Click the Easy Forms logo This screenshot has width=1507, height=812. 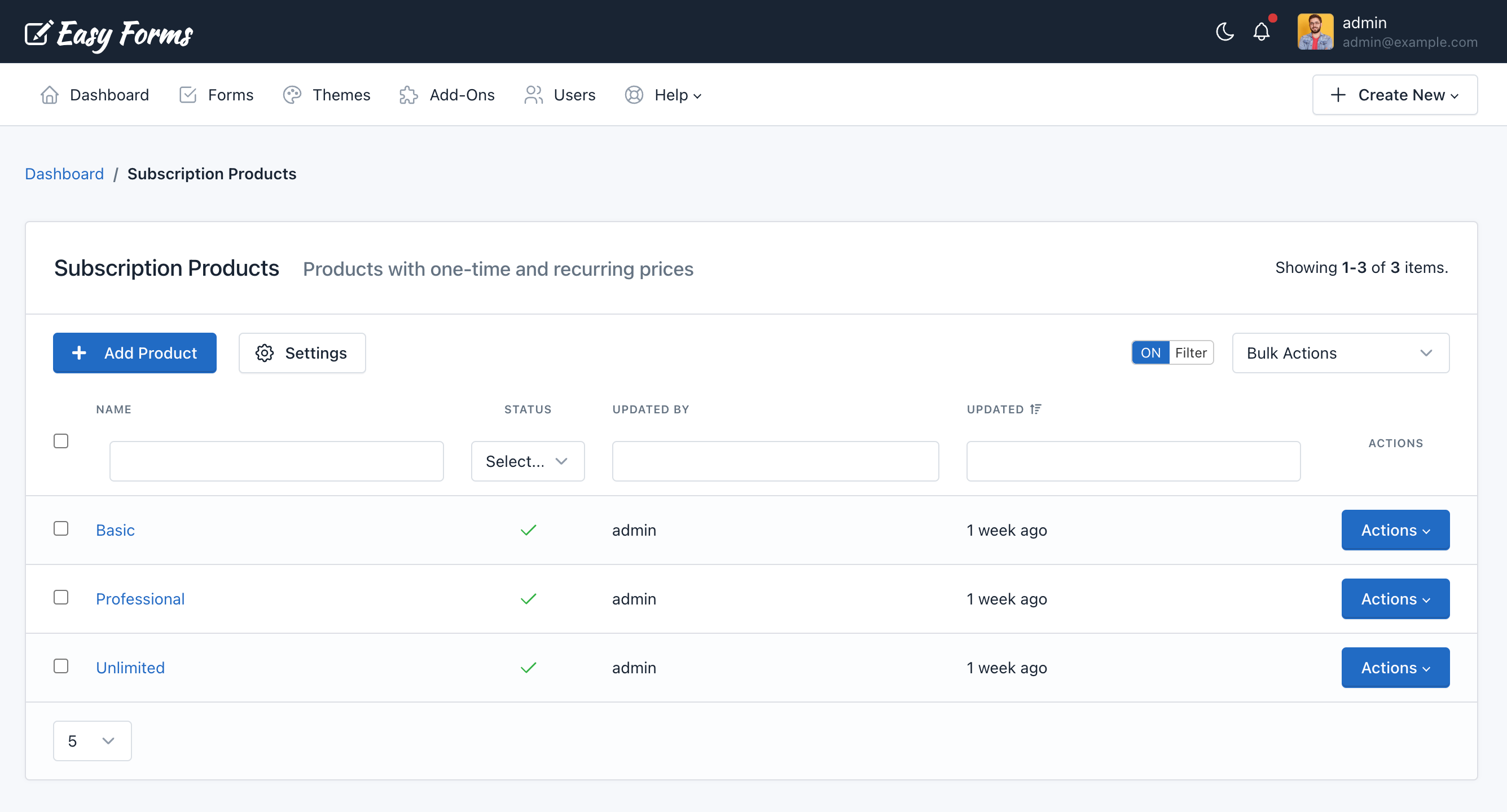108,33
